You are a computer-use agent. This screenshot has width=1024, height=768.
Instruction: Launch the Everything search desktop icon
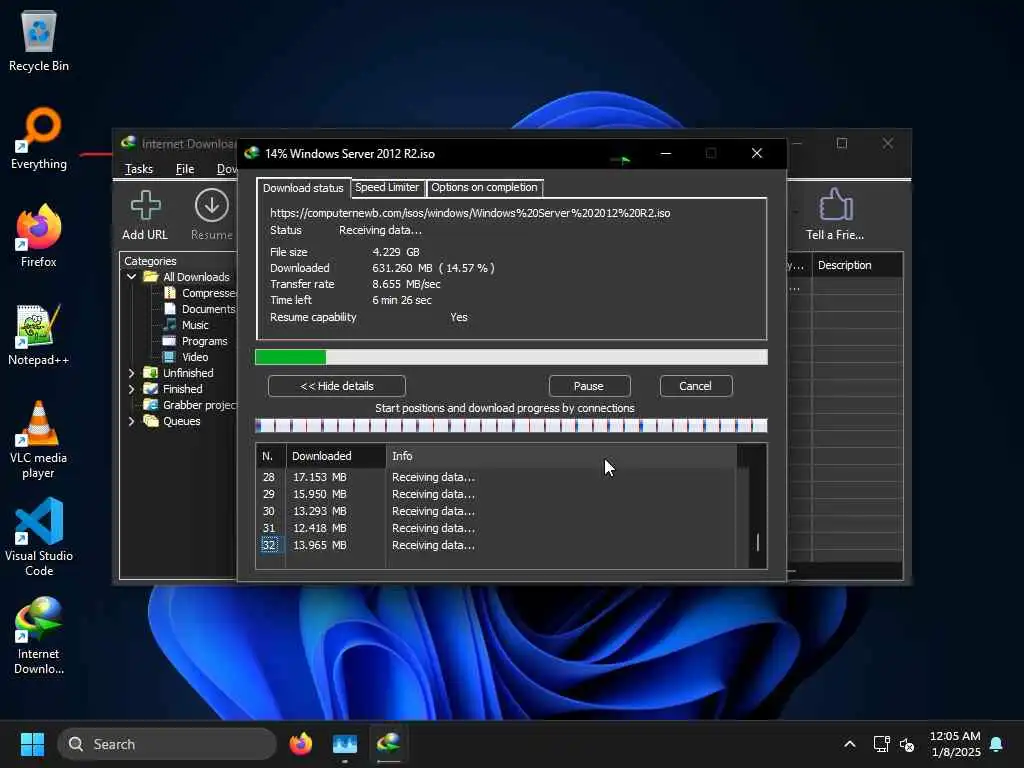click(39, 138)
